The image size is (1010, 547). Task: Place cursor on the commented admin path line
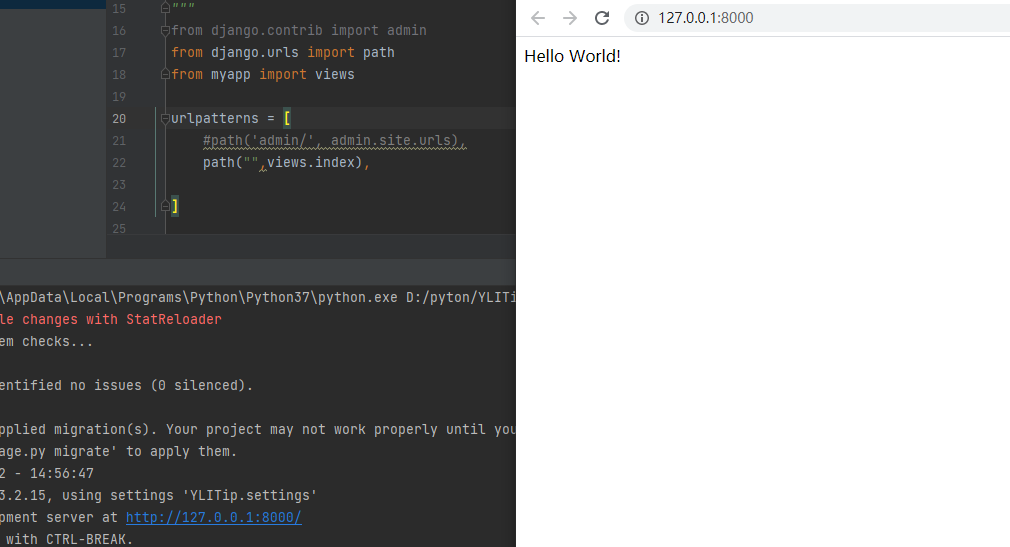click(330, 141)
